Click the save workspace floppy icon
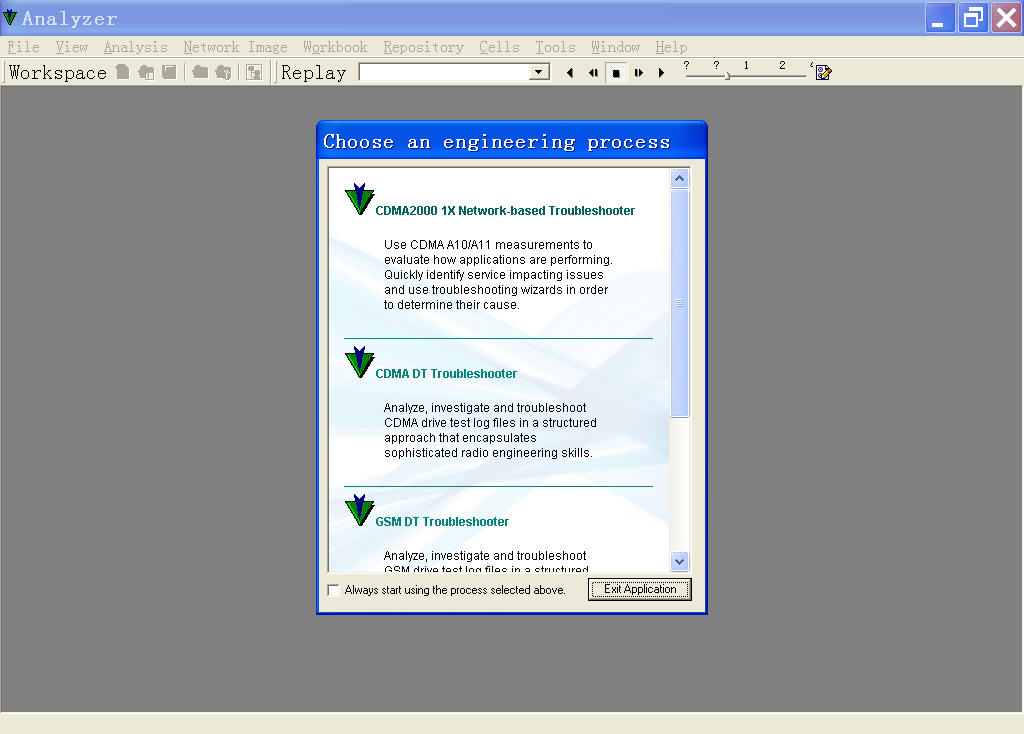Viewport: 1024px width, 734px height. click(x=169, y=72)
